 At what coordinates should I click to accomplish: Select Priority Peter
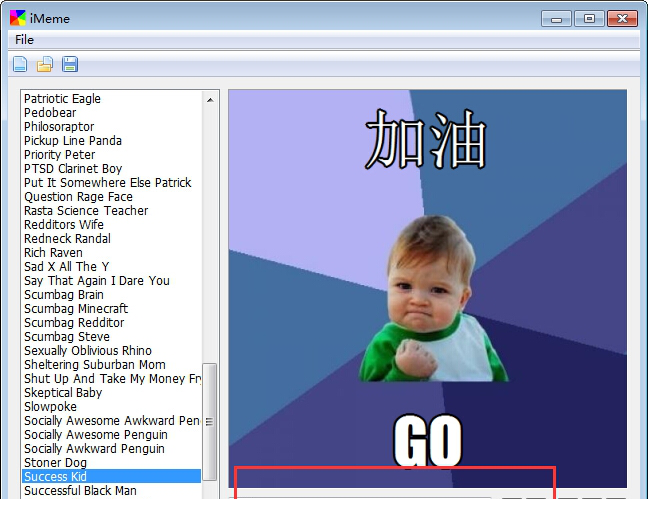(112, 155)
